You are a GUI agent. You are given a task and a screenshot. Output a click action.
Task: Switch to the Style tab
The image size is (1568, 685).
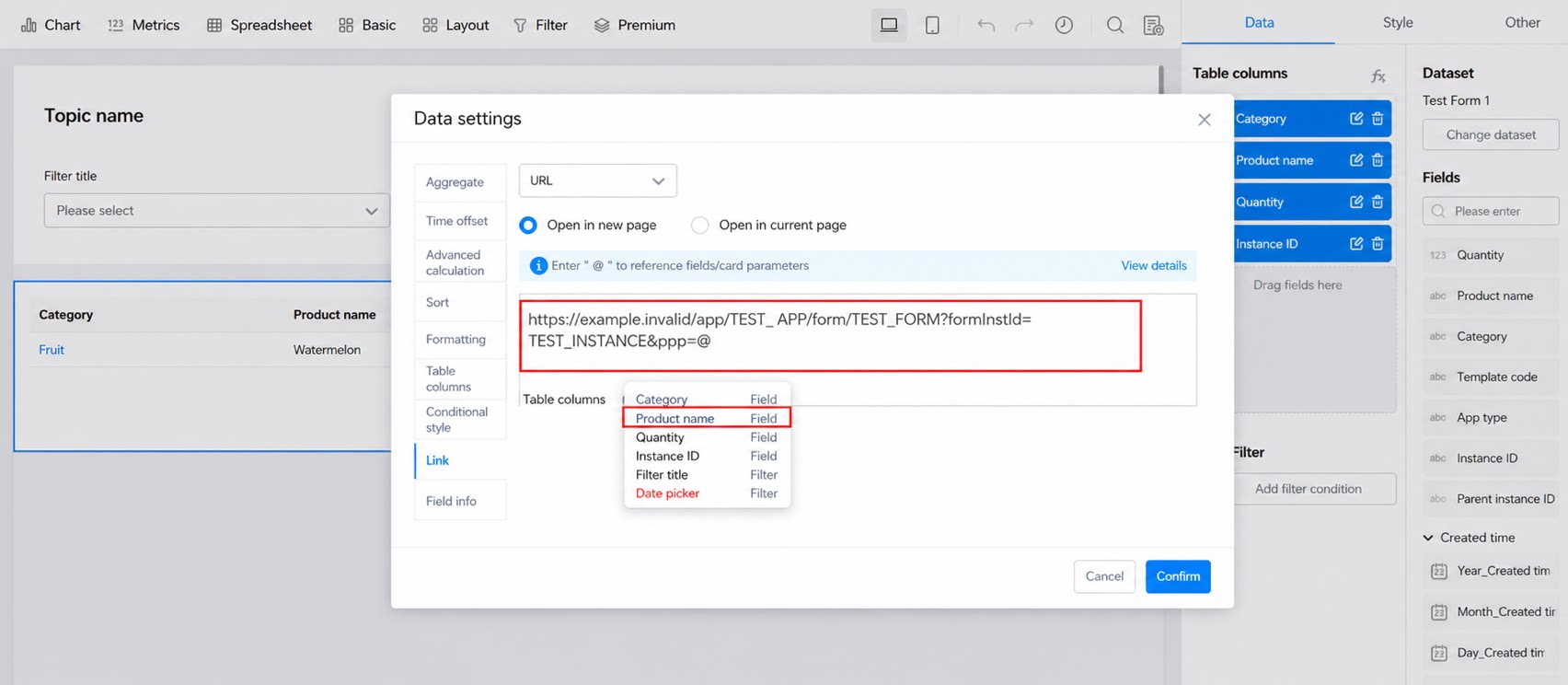tap(1397, 22)
